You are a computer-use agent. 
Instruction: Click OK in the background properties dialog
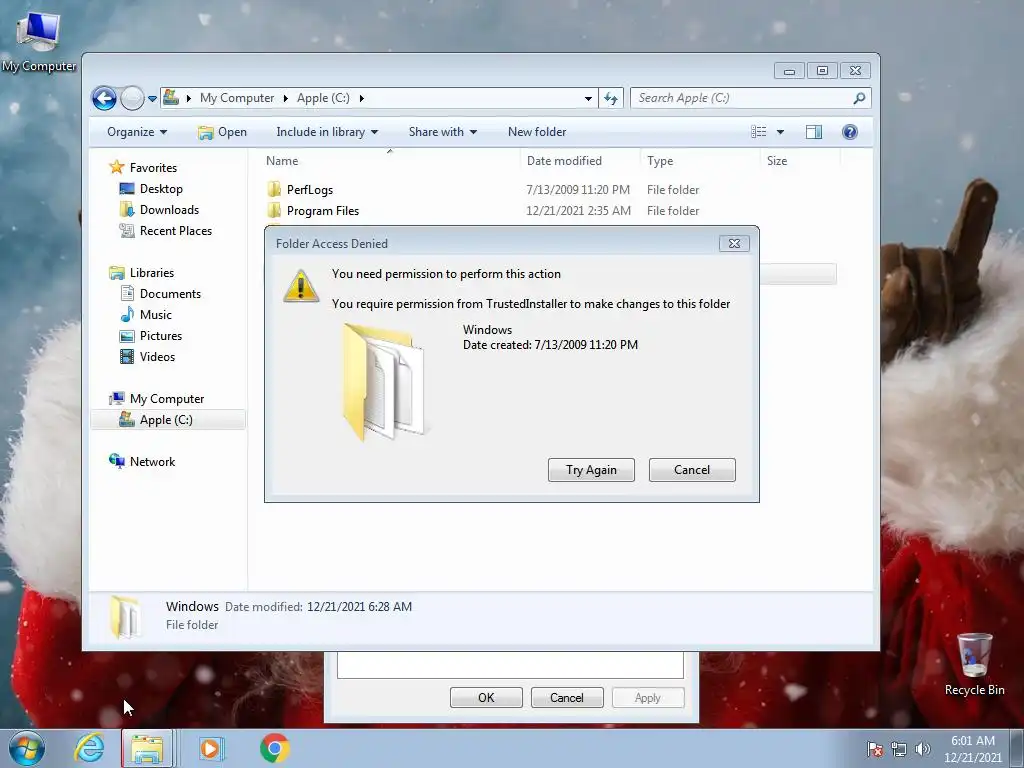(486, 698)
